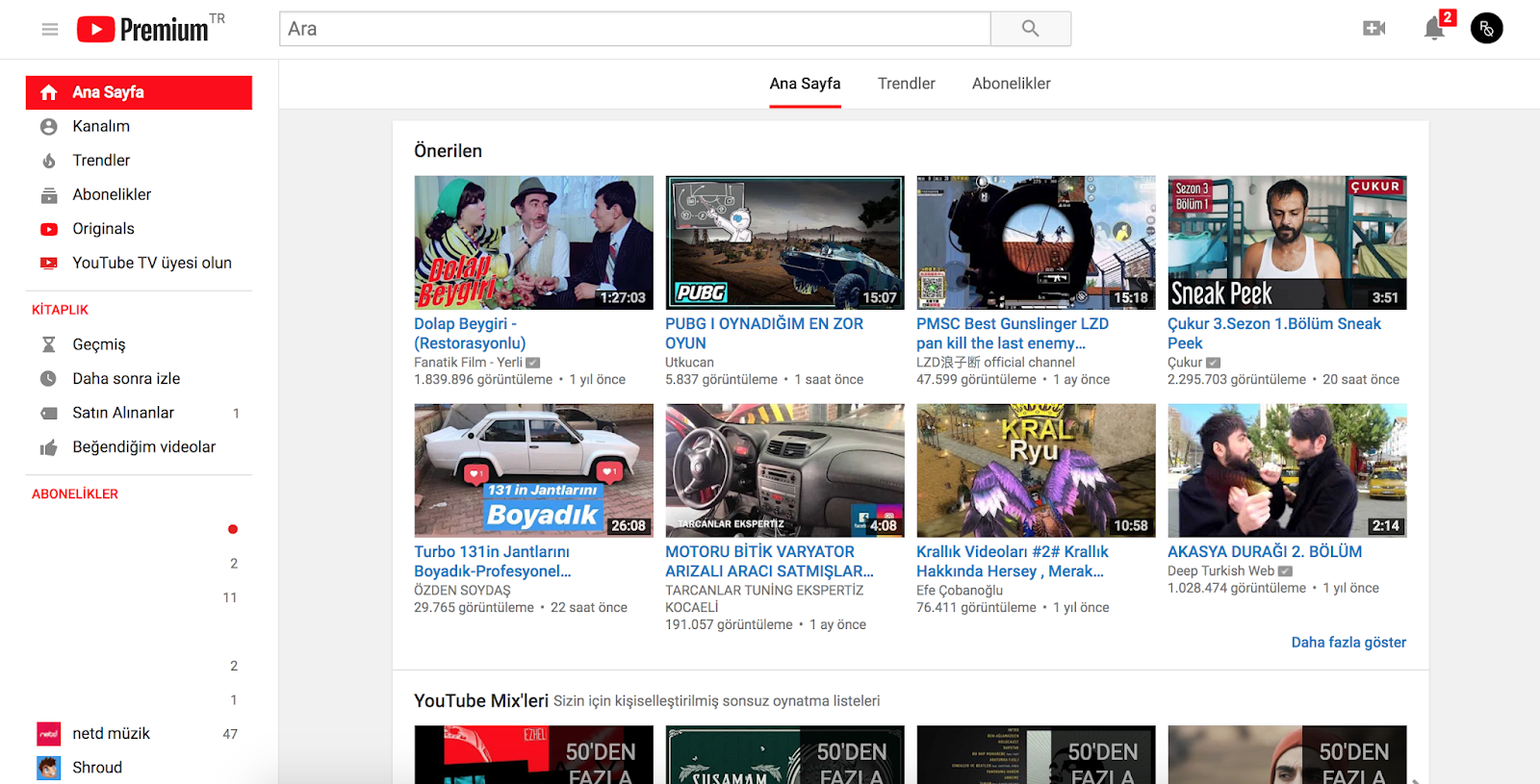
Task: Open the hamburger guide menu
Action: tap(50, 30)
